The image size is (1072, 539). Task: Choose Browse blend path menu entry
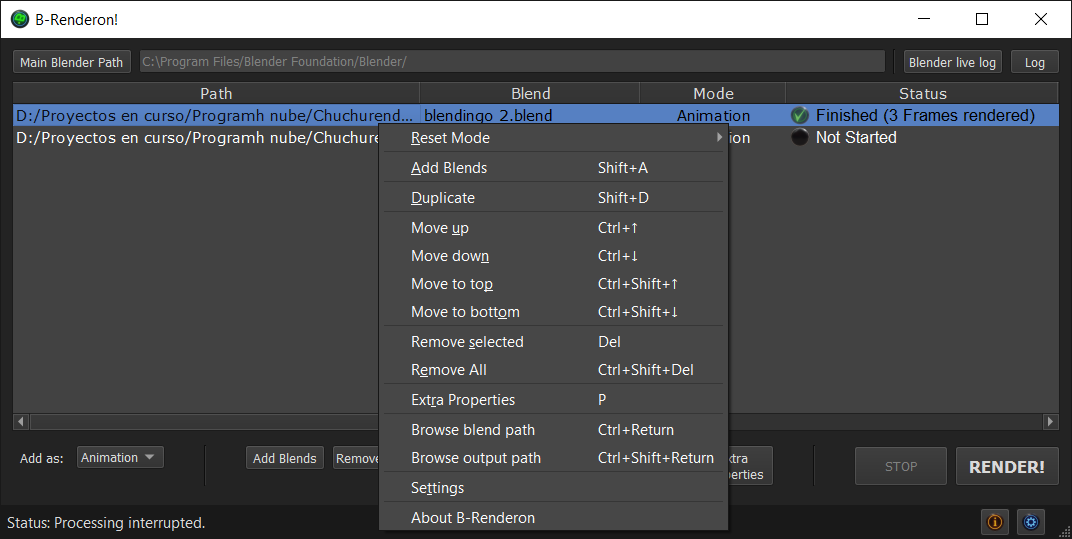553,430
